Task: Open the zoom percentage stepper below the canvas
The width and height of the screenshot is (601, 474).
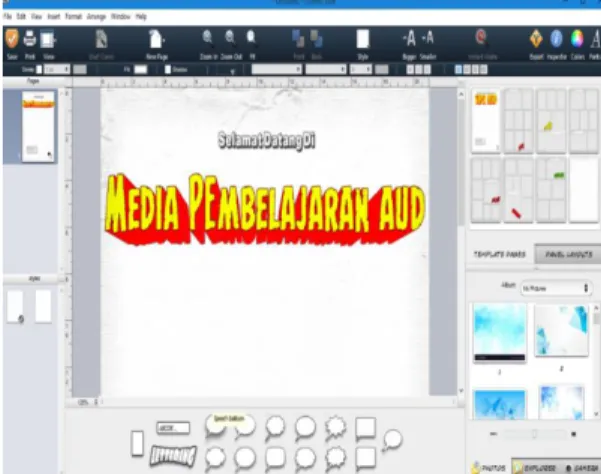Action: [x=96, y=402]
